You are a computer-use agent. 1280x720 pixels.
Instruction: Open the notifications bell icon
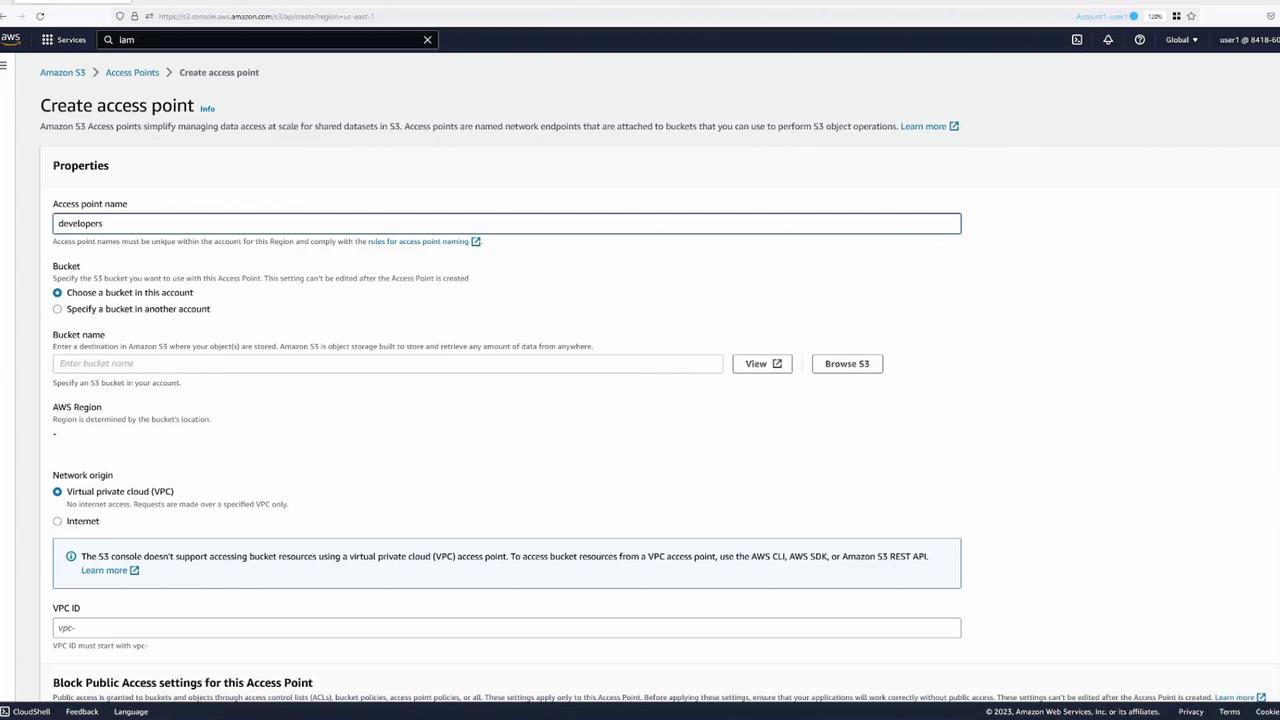1108,40
